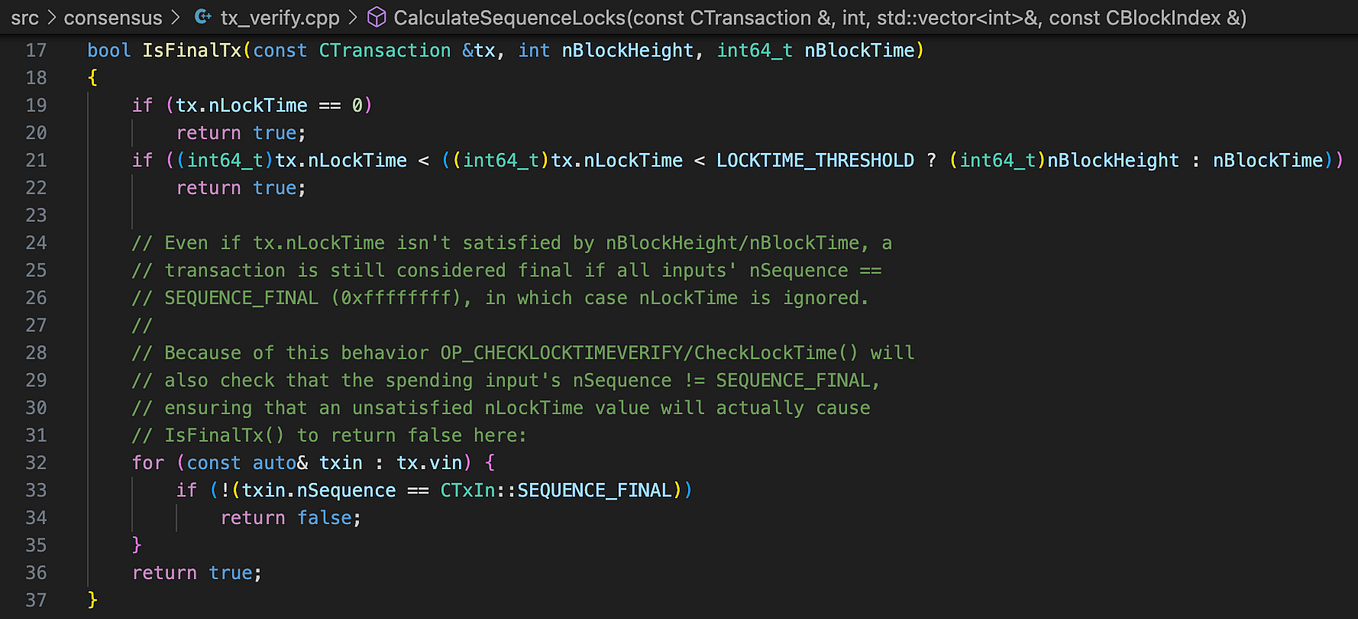The image size is (1358, 619).
Task: Click line number 37
Action: coord(36,600)
